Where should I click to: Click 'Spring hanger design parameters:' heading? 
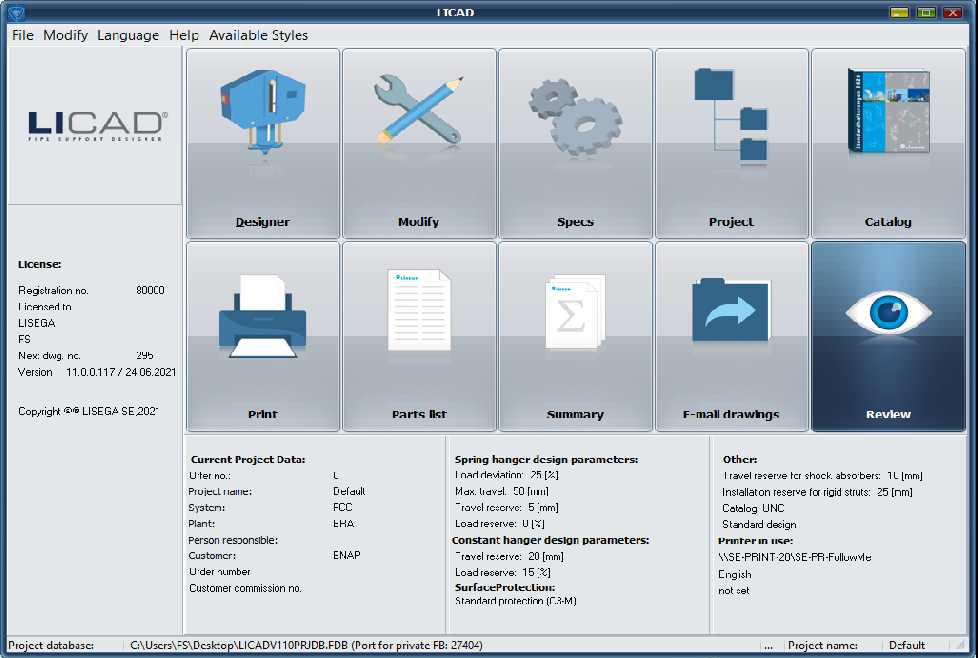coord(546,460)
